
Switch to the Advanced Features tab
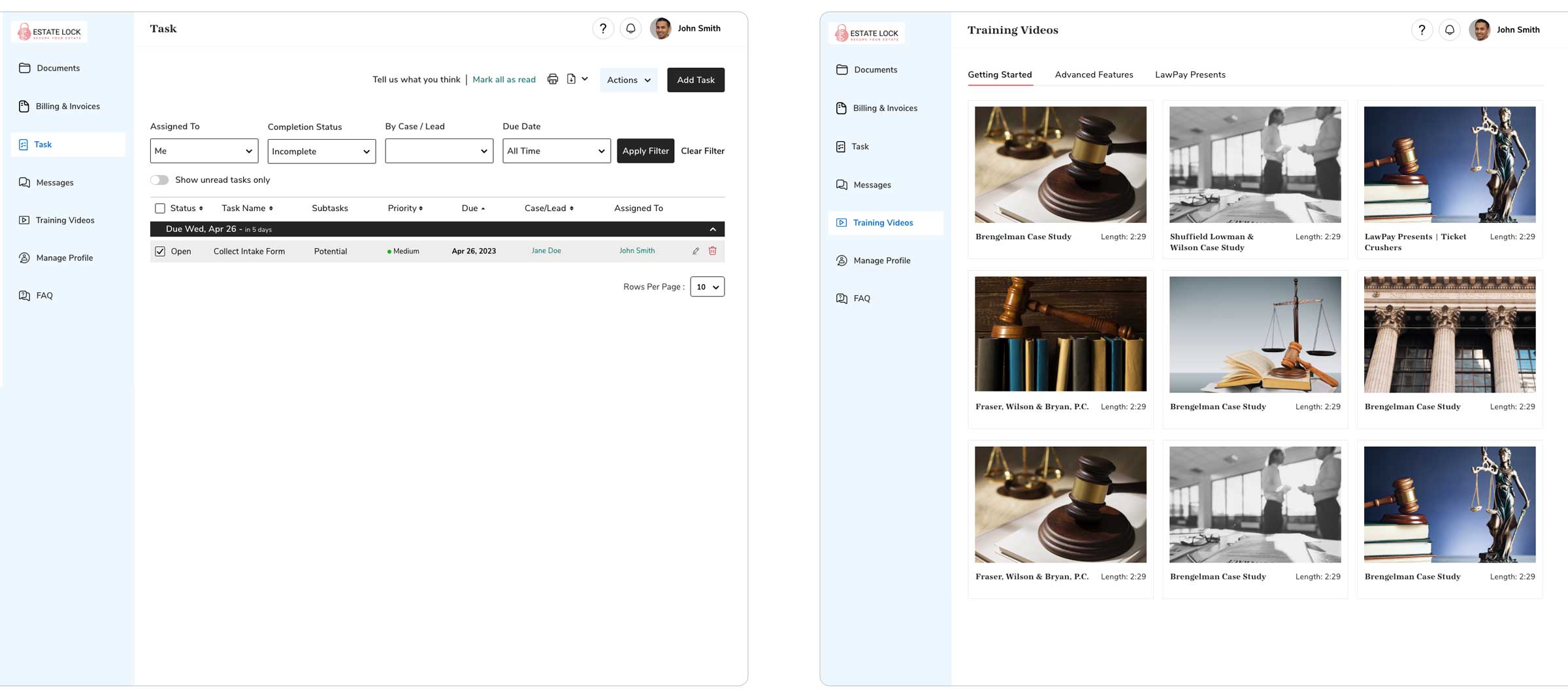tap(1093, 75)
